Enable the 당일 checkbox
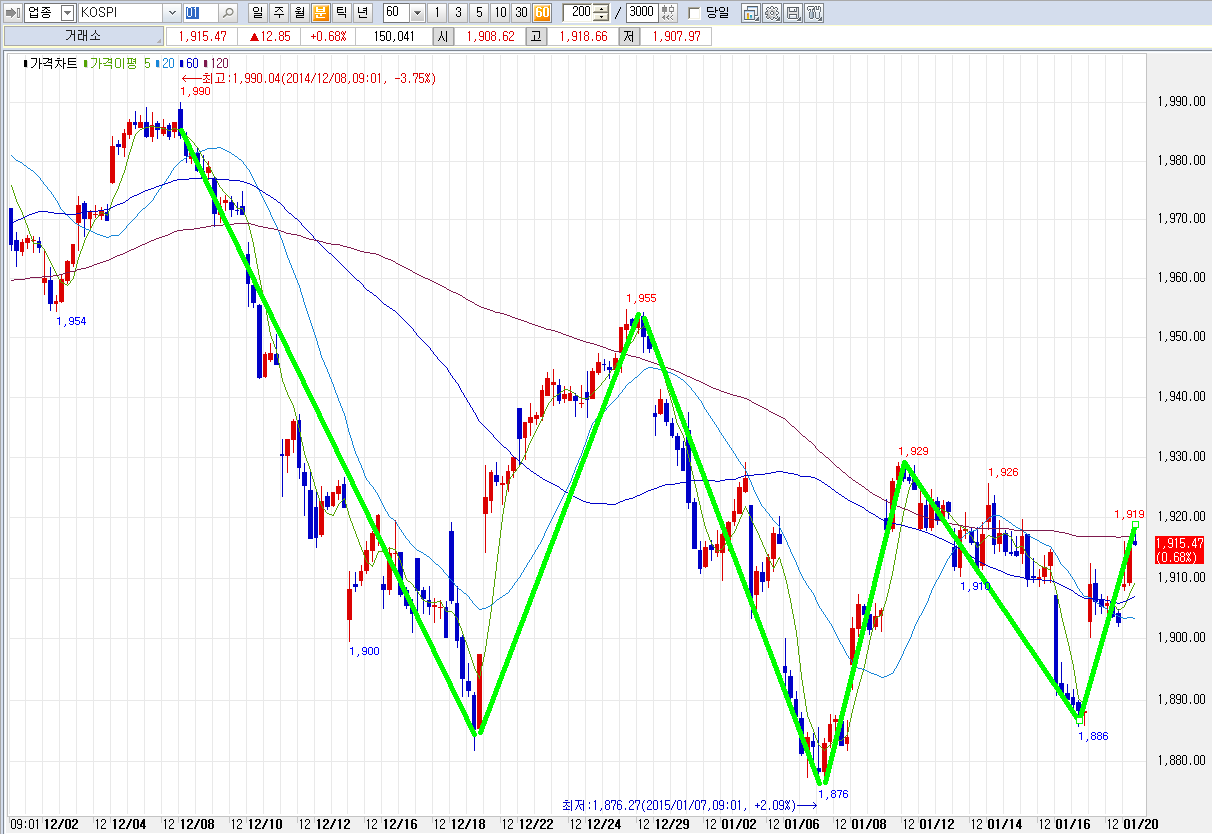 695,13
